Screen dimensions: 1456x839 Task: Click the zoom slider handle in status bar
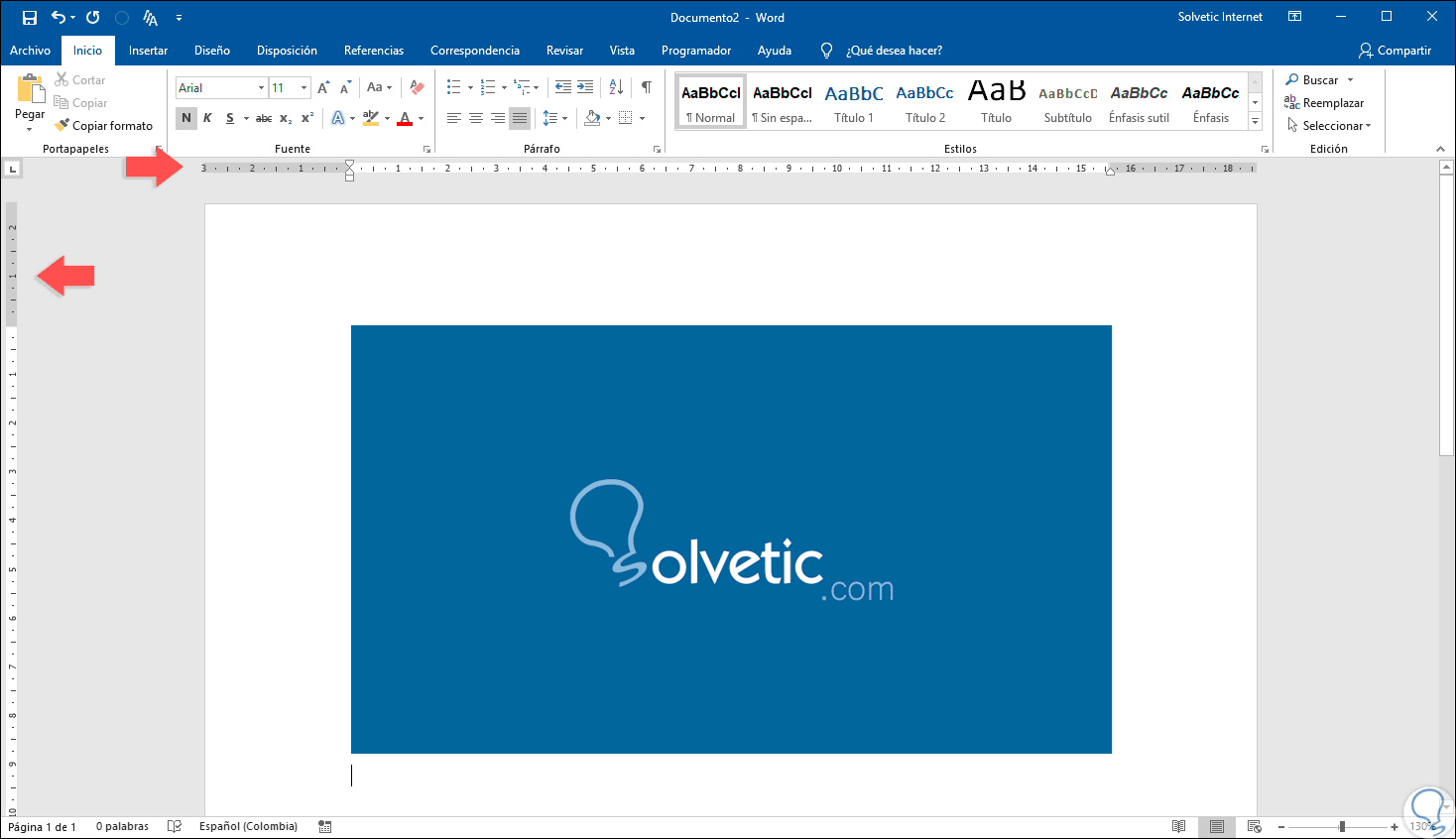[1342, 827]
